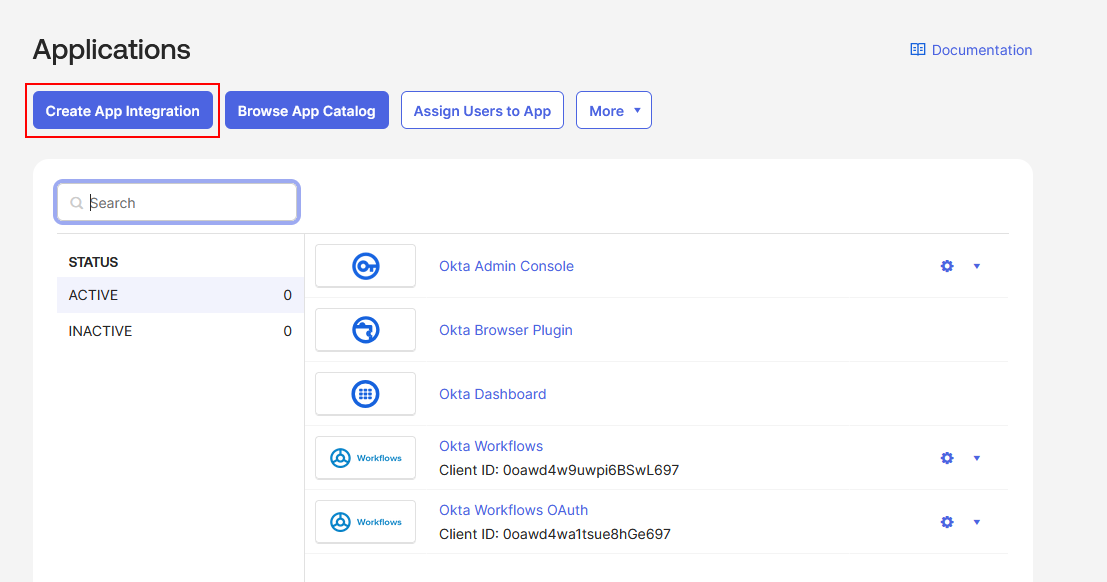Open the dropdown arrow for Okta Workflows

977,458
